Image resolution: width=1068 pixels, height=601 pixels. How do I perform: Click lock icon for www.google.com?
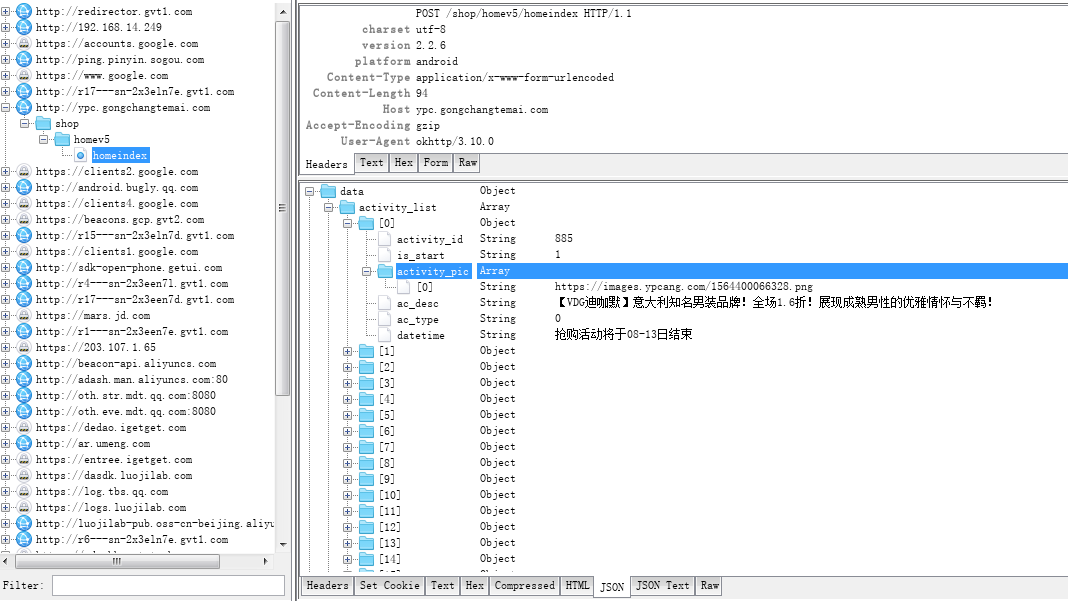24,75
